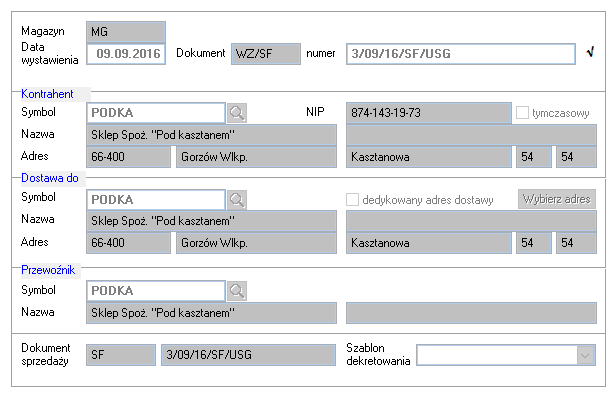This screenshot has height=398, width=613.
Task: Click the Magazyn MG field
Action: coord(126,32)
